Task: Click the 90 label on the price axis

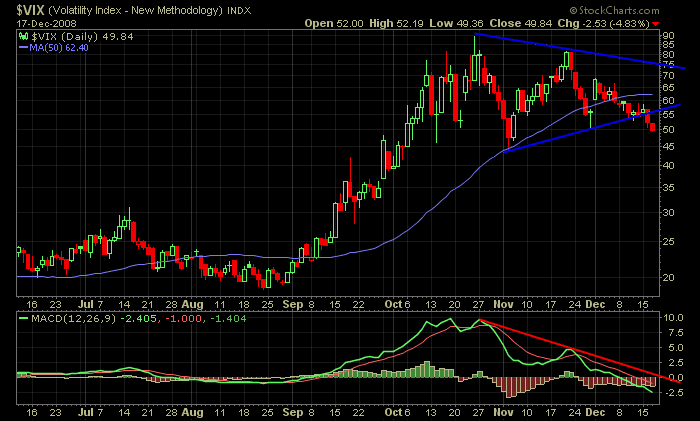Action: (668, 36)
